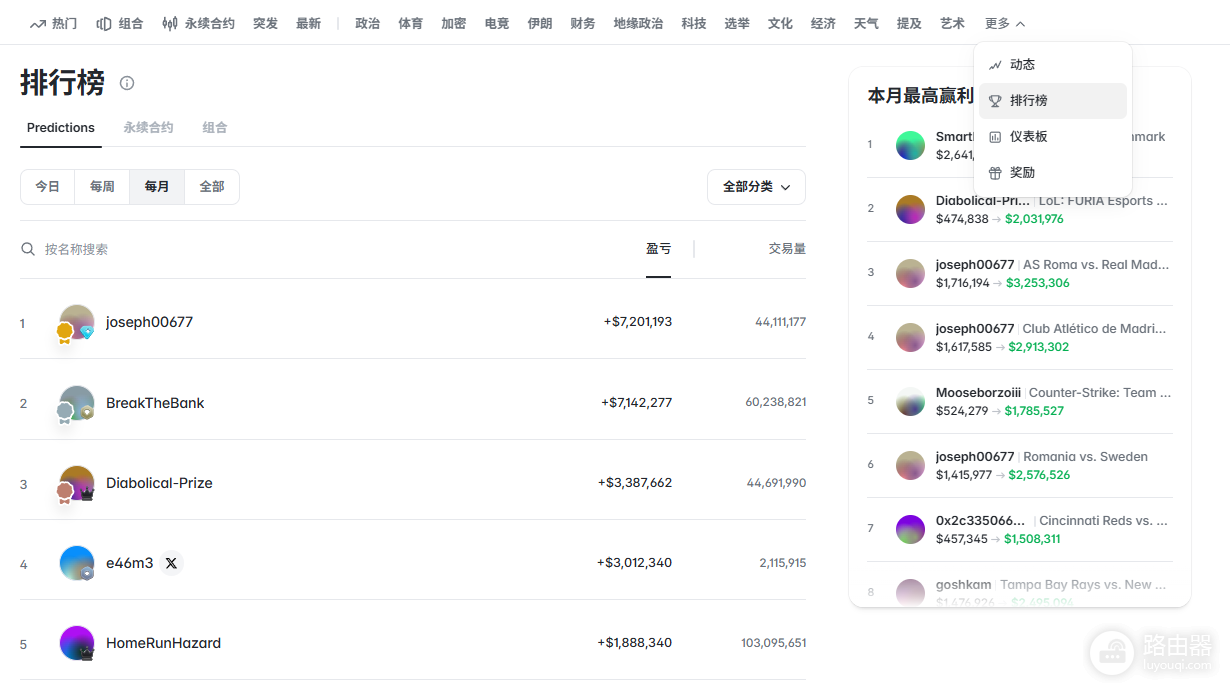
Task: Go to 伊朗 category
Action: [540, 23]
